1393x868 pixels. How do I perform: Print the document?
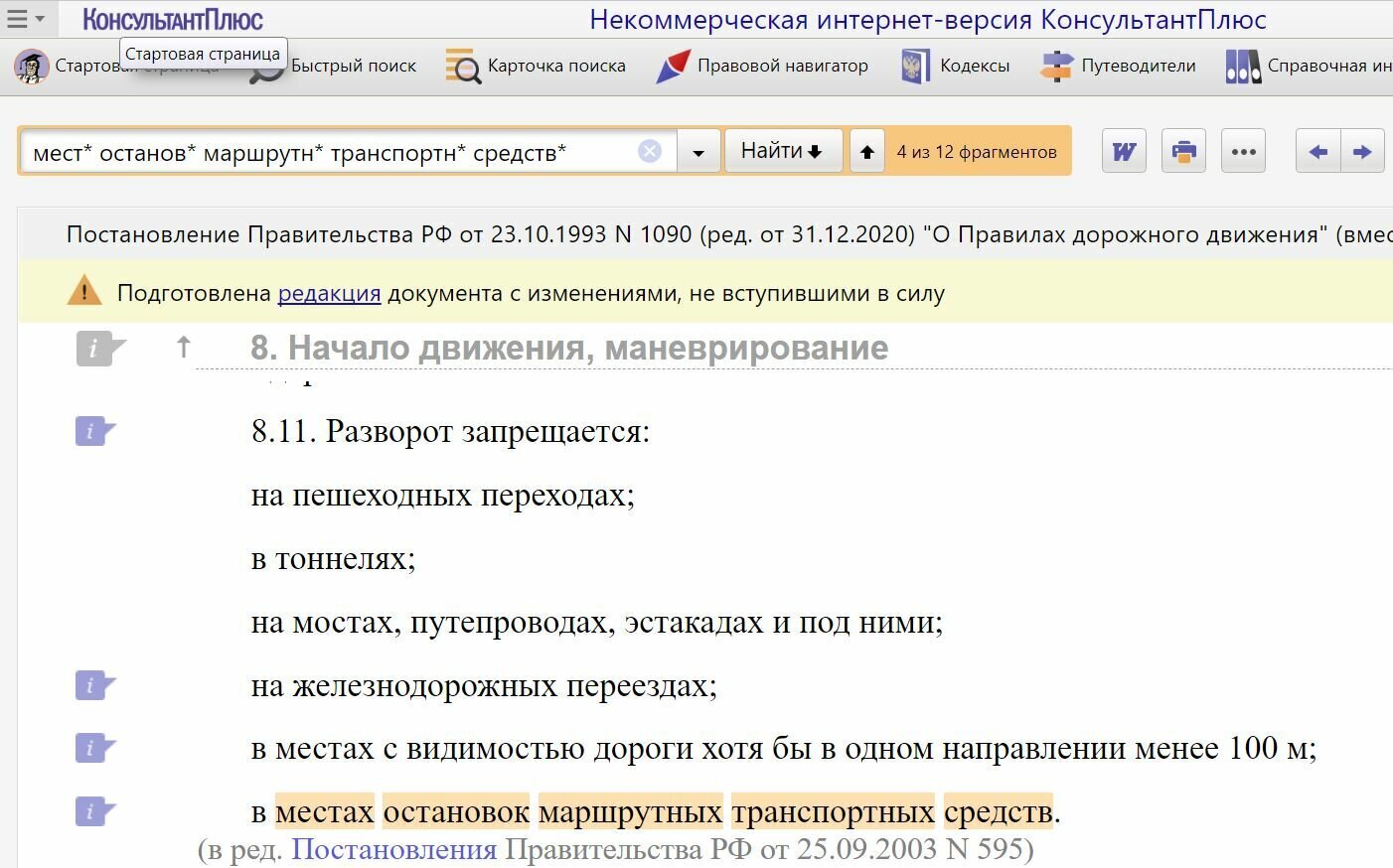1183,152
